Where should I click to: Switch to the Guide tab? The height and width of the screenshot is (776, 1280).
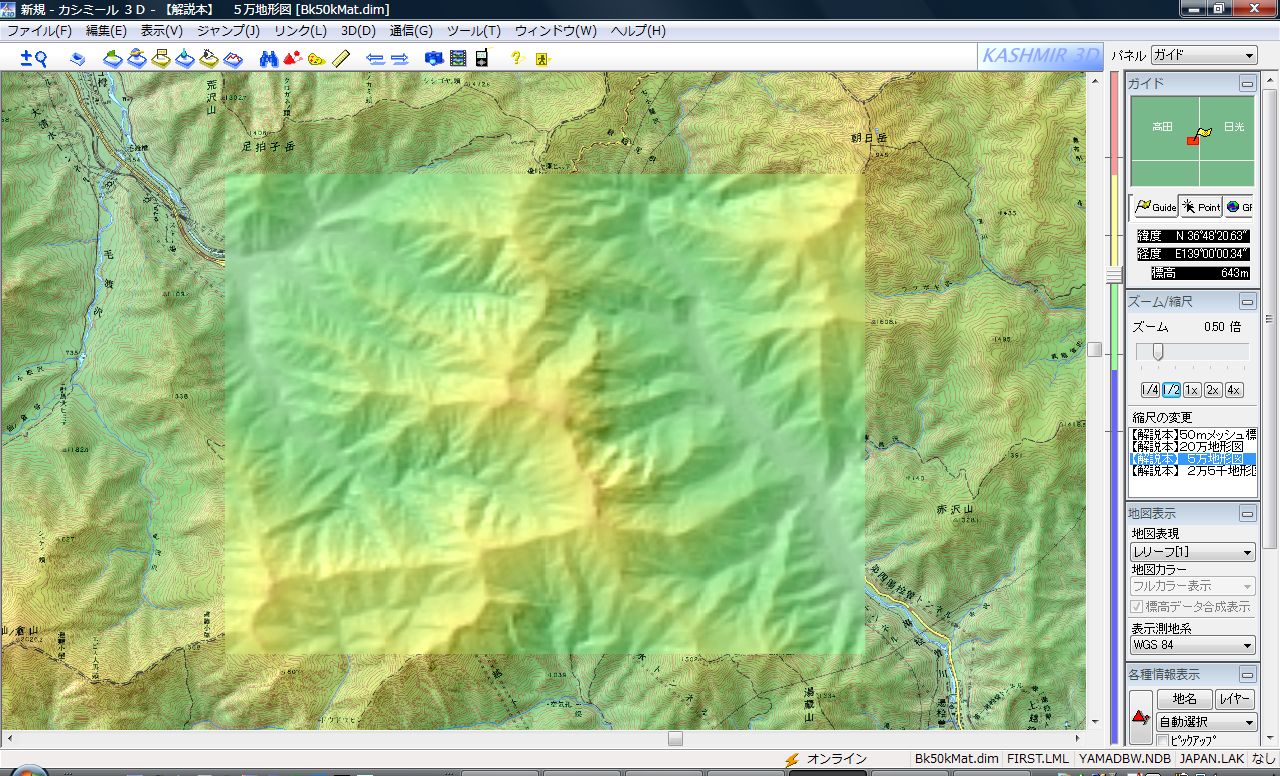1155,207
